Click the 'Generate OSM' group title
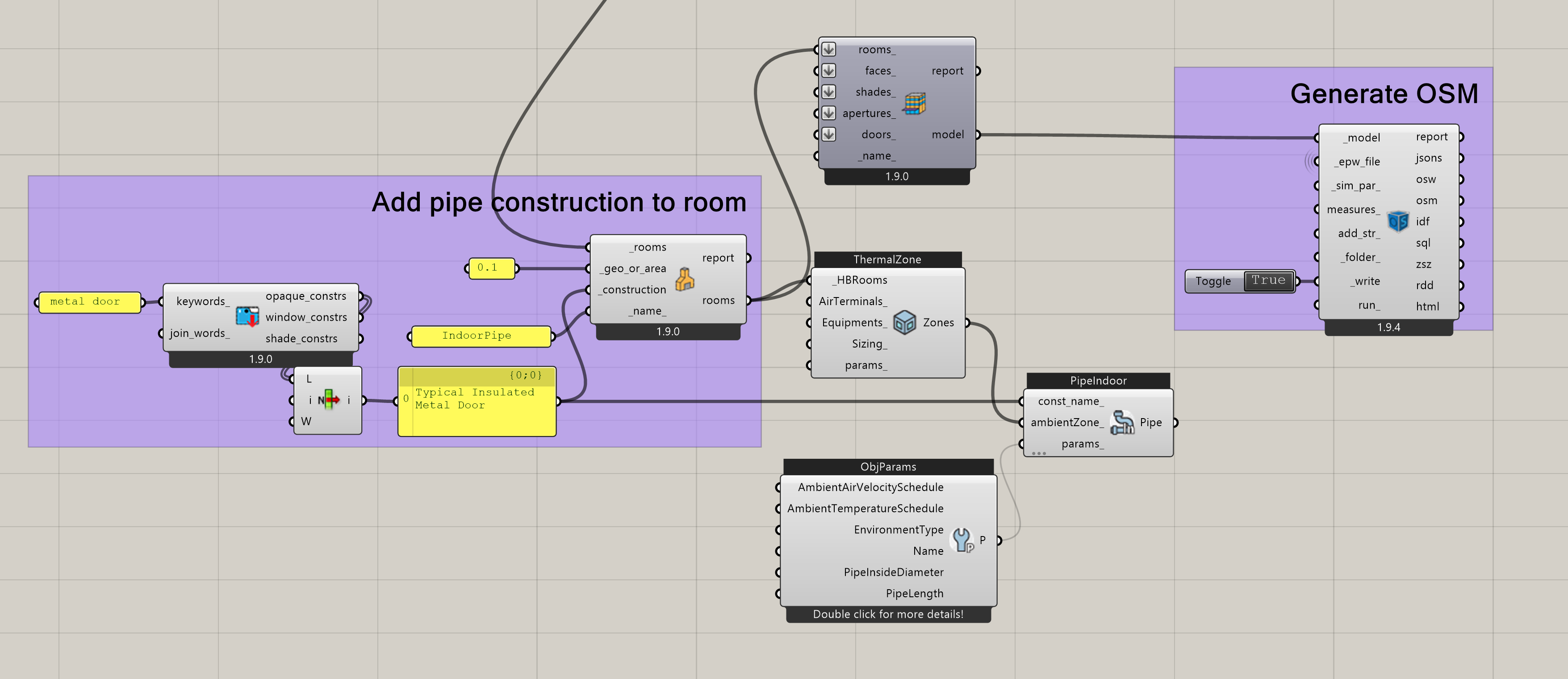Viewport: 1568px width, 679px height. (1384, 94)
